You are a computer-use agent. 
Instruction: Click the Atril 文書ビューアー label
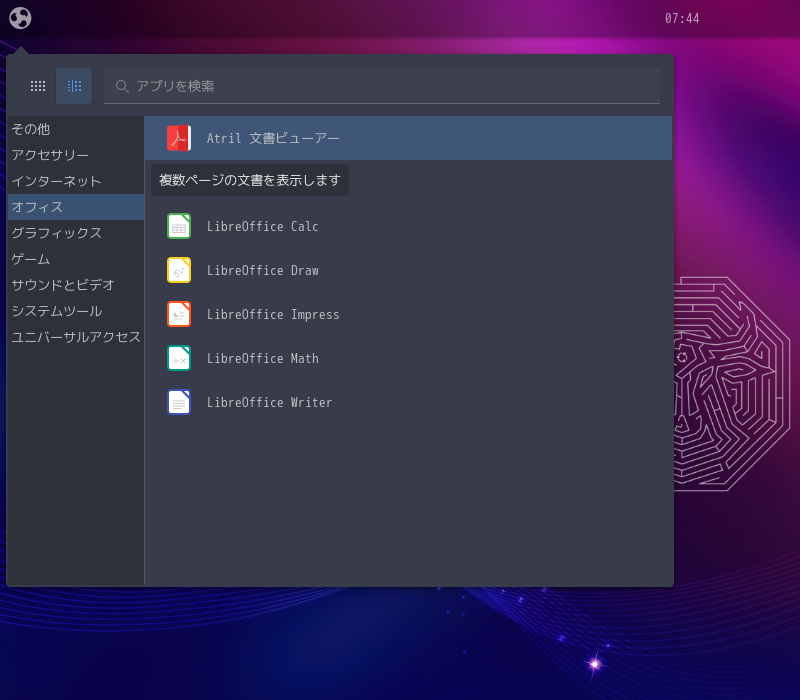[273, 138]
